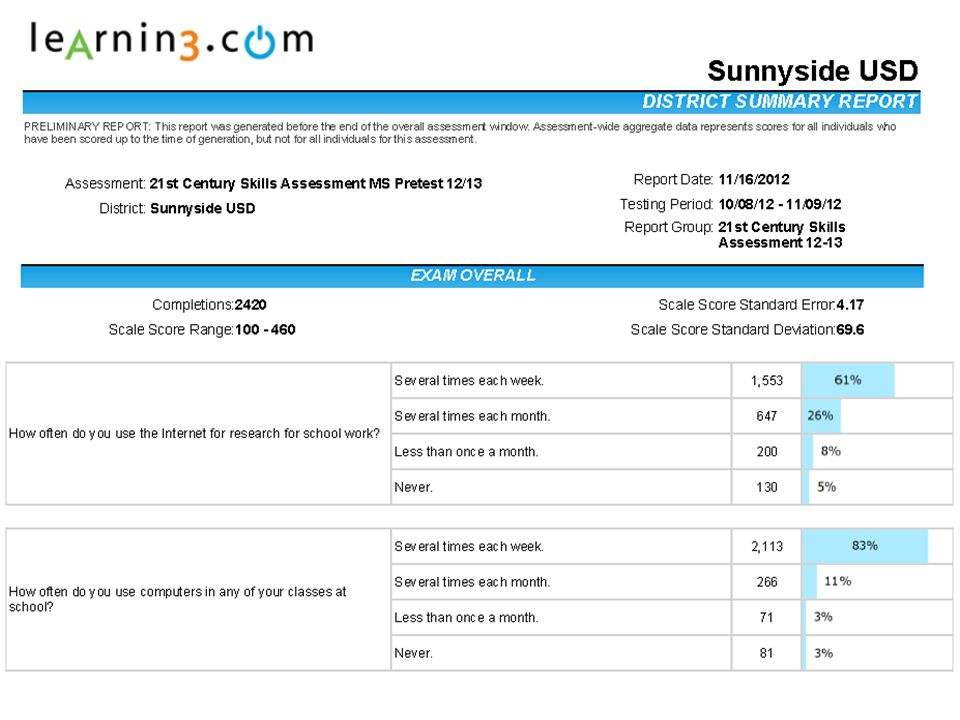960x720 pixels.
Task: Click the learning.com logo
Action: tap(171, 41)
